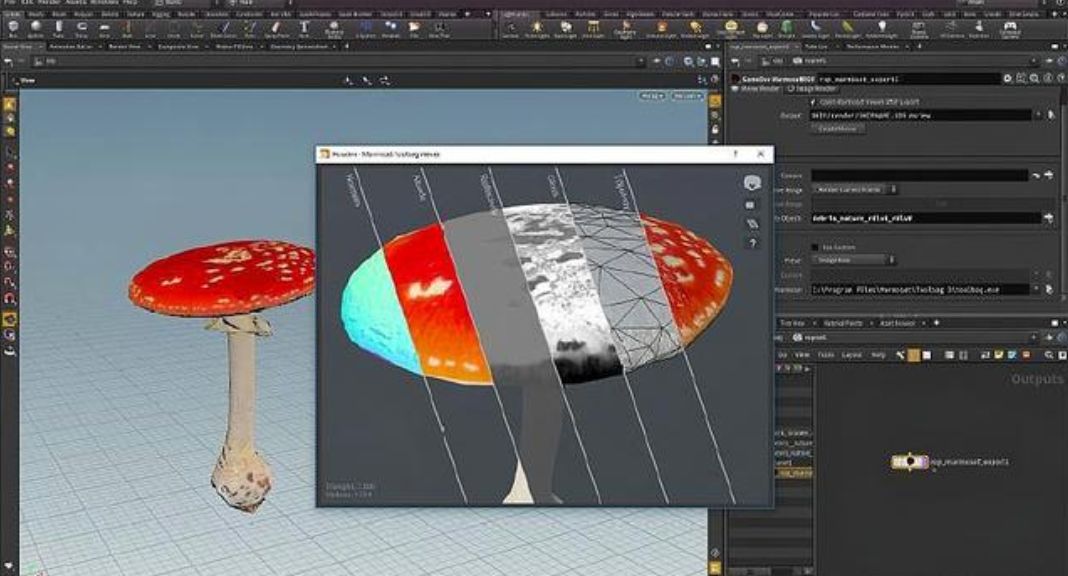Screen dimensions: 1068x576
Task: Open the viewport path dropdown arrow
Action: point(641,61)
